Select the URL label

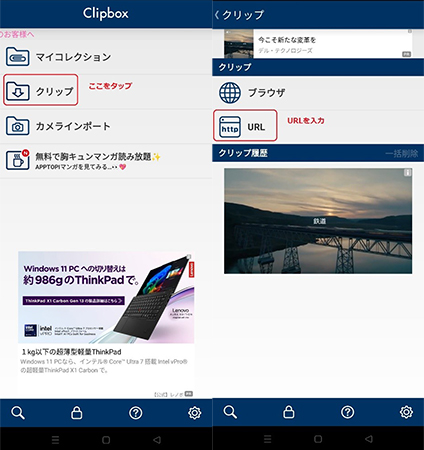[256, 127]
